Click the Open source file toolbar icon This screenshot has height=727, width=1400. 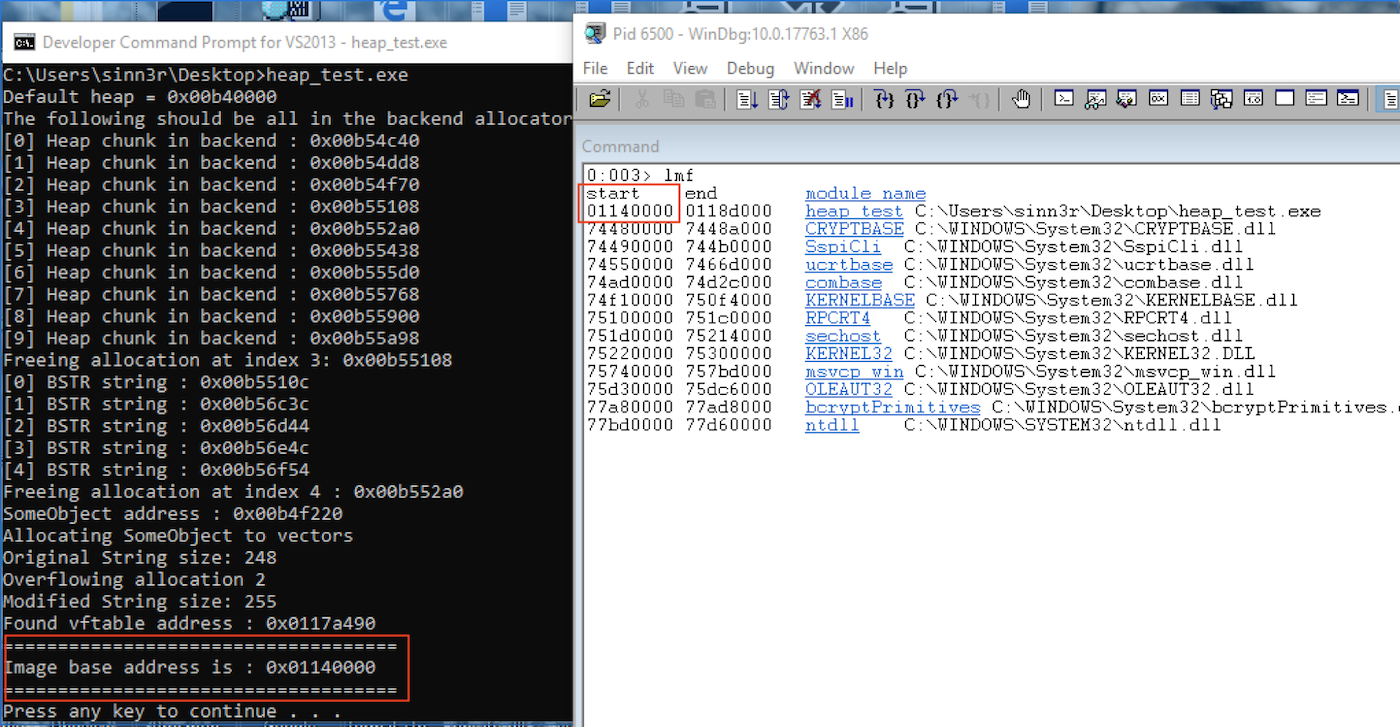coord(600,99)
